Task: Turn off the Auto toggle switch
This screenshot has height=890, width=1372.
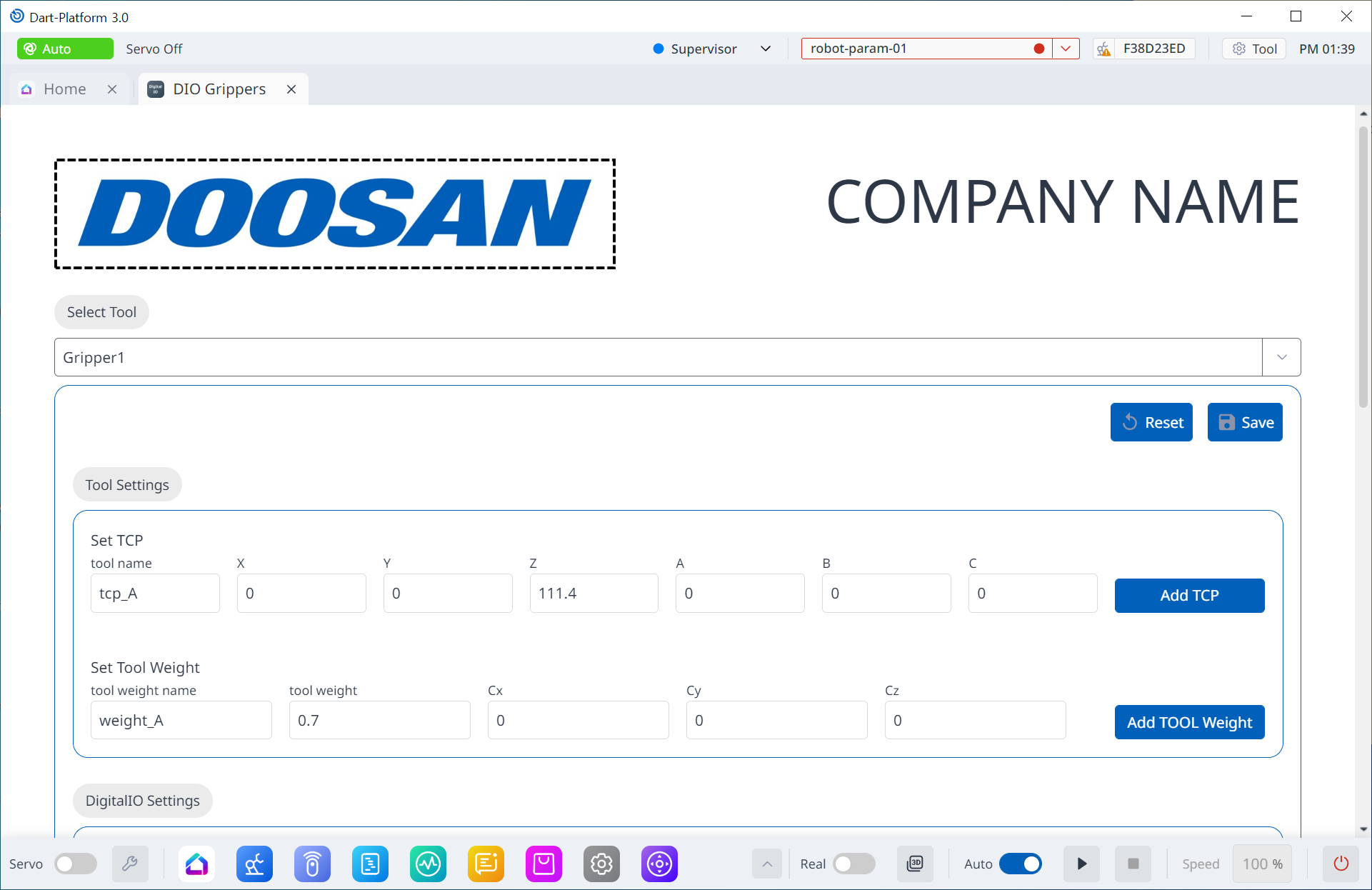Action: 1020,864
